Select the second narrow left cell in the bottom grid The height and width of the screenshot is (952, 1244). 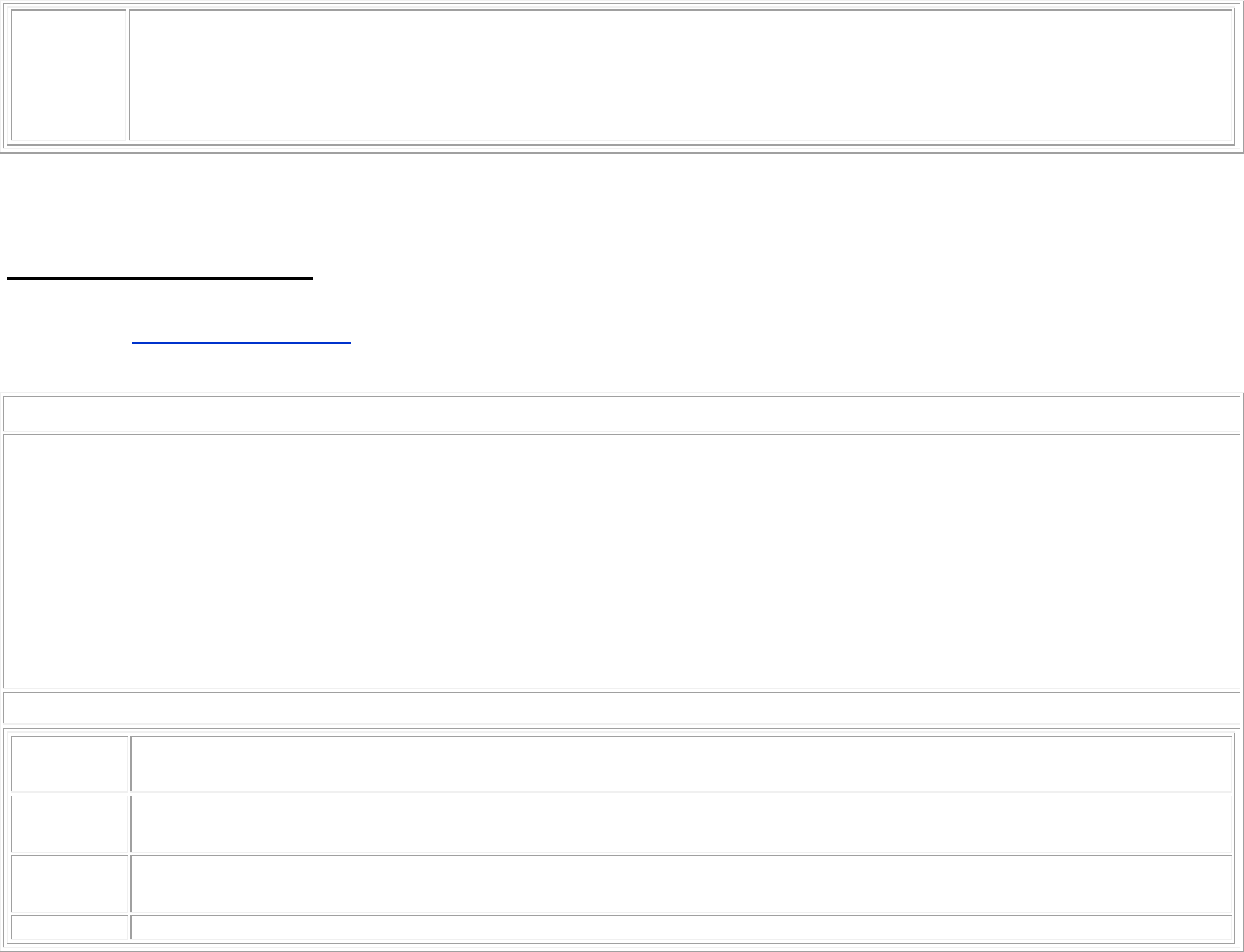pos(69,823)
